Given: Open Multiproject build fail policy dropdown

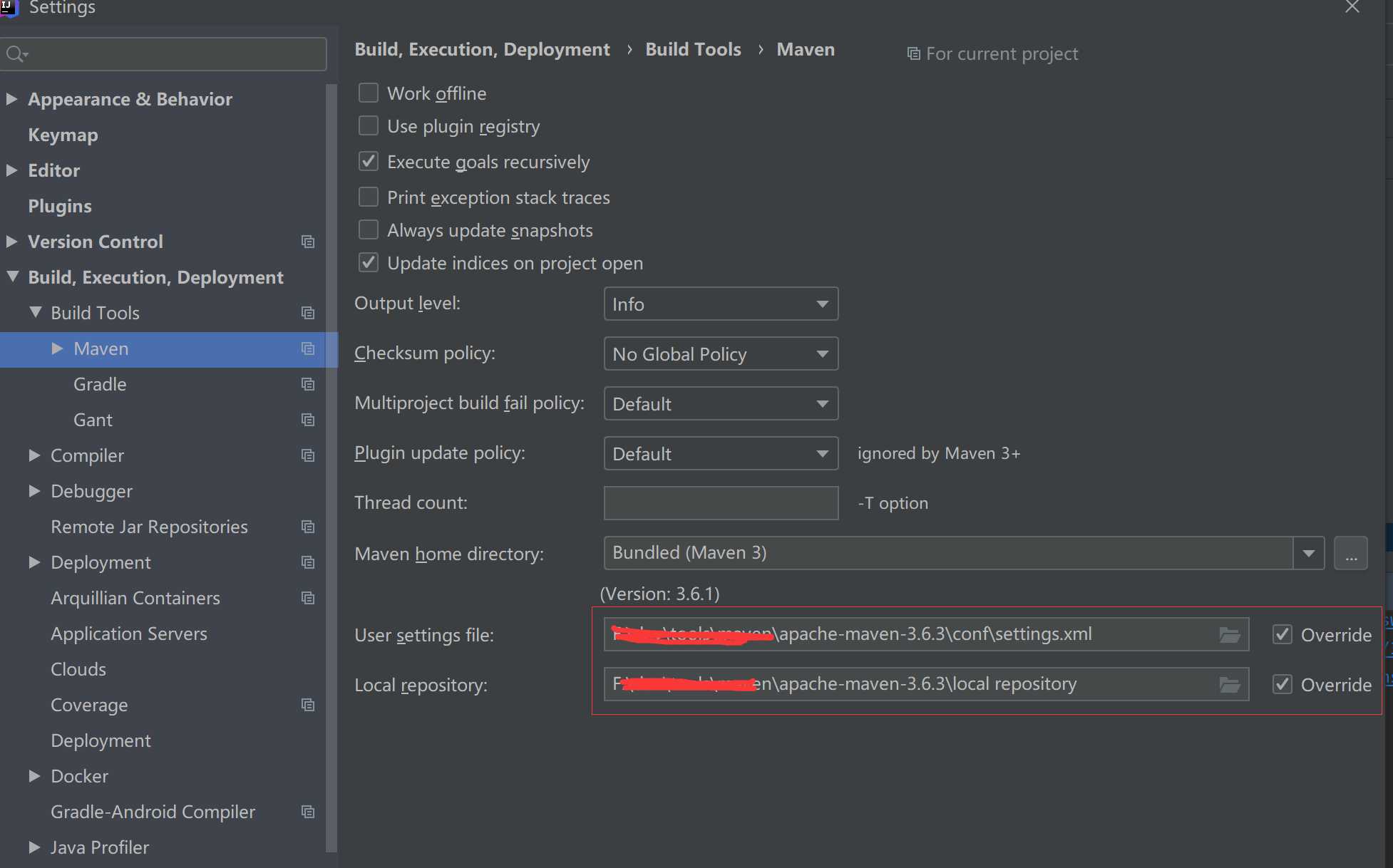Looking at the screenshot, I should coord(721,404).
